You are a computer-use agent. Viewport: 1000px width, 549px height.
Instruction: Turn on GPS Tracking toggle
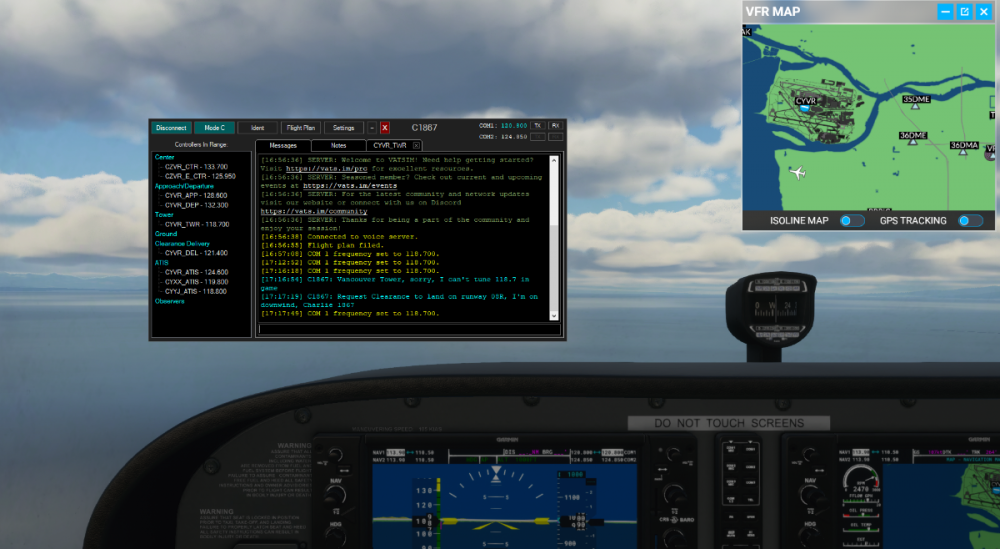point(970,220)
